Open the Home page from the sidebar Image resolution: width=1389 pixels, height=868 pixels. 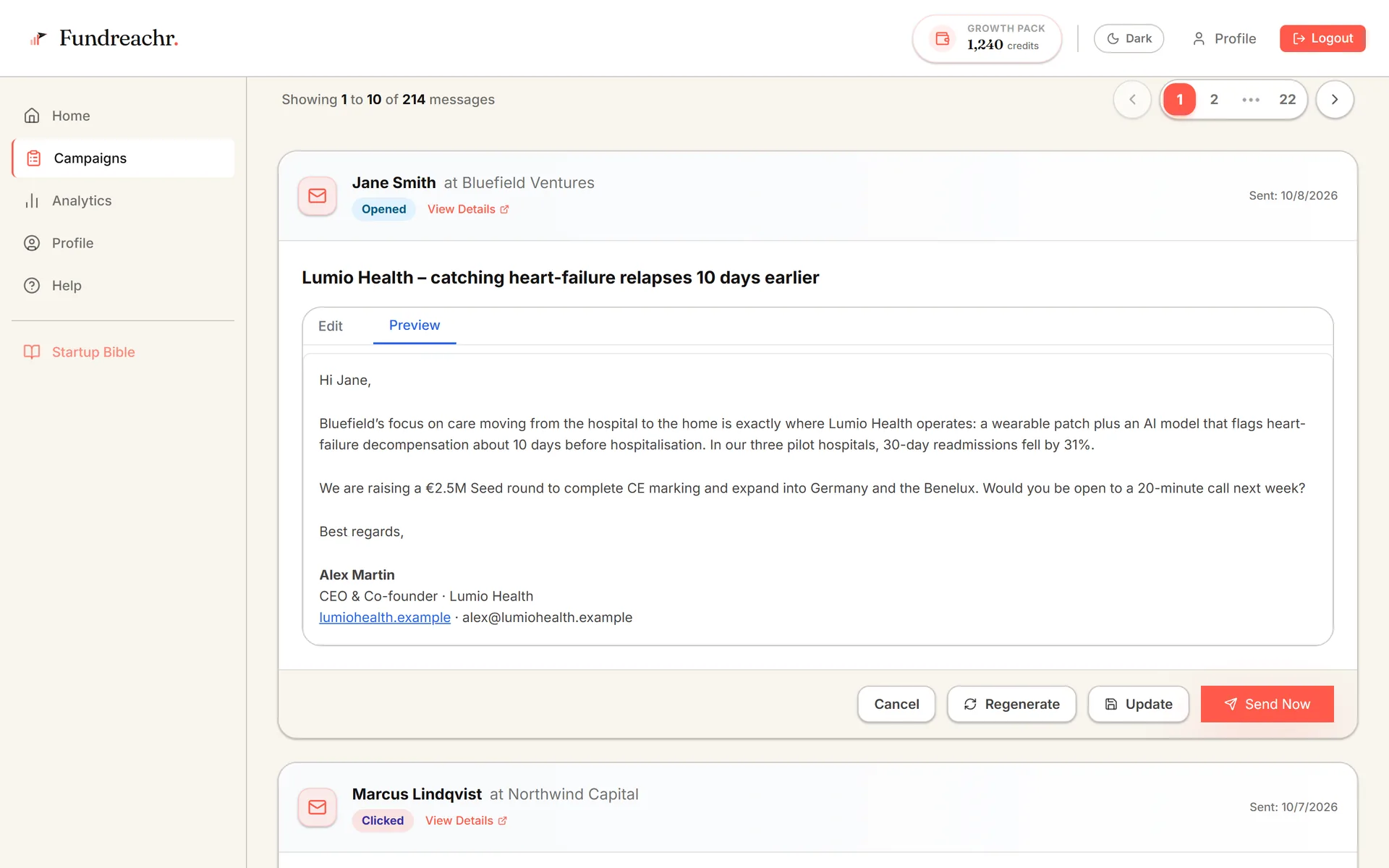(x=123, y=116)
